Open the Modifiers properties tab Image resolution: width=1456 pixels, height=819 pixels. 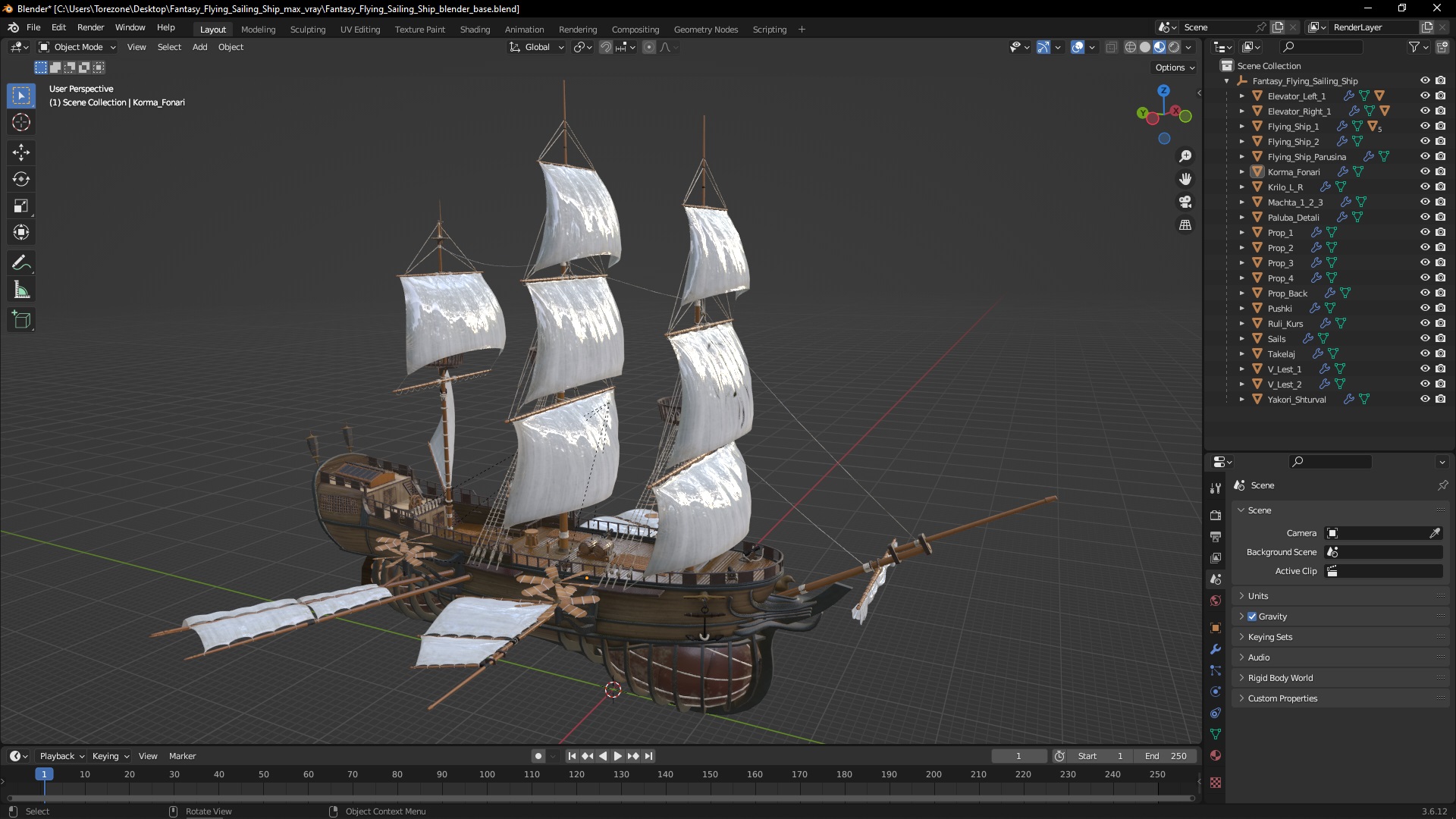[1216, 649]
